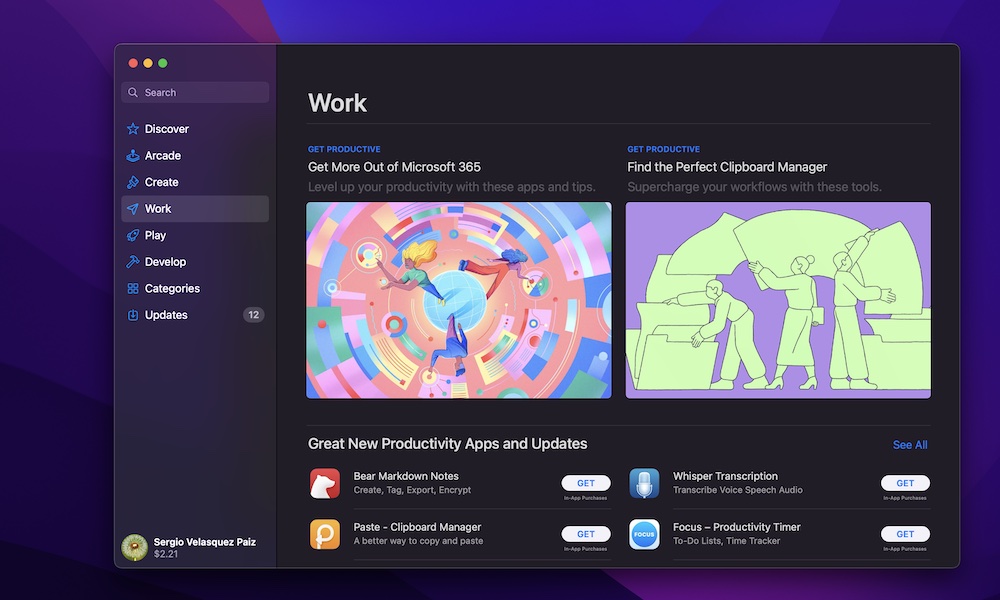Click 'Get More Out of Microsoft 365' headline
The image size is (1000, 600).
(x=394, y=167)
